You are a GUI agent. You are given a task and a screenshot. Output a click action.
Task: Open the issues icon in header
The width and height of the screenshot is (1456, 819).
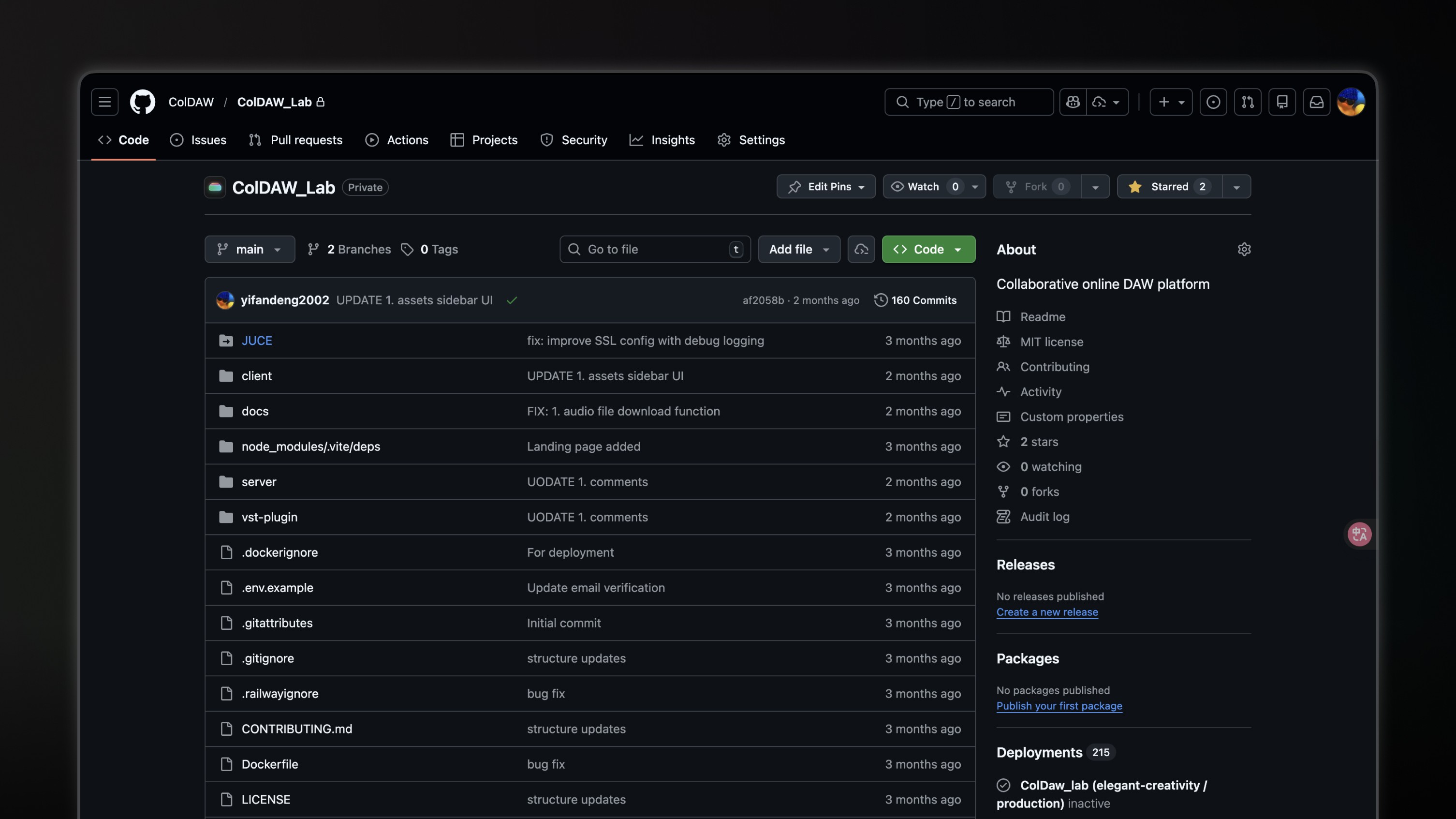click(x=1213, y=102)
